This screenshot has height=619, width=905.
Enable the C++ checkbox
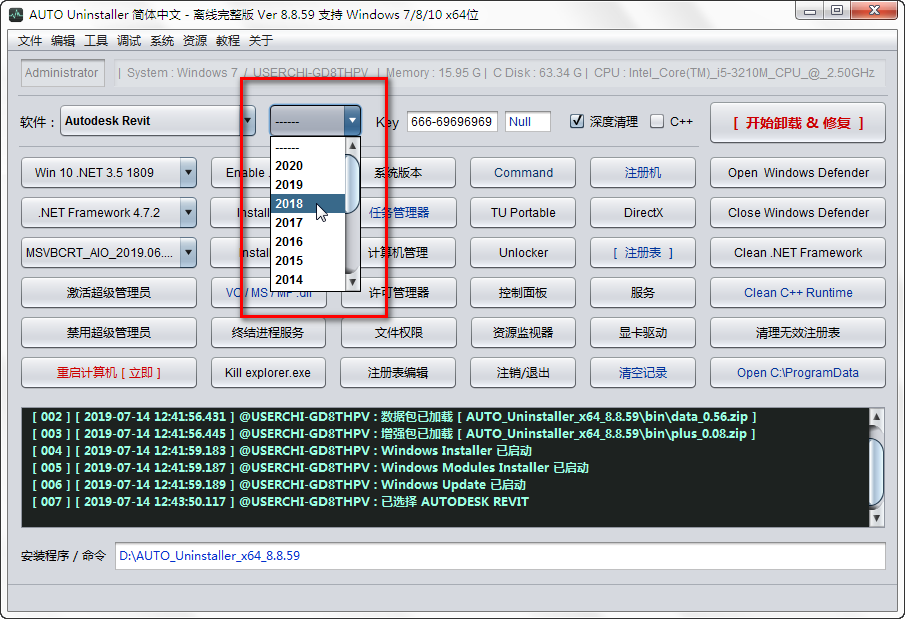(x=656, y=121)
